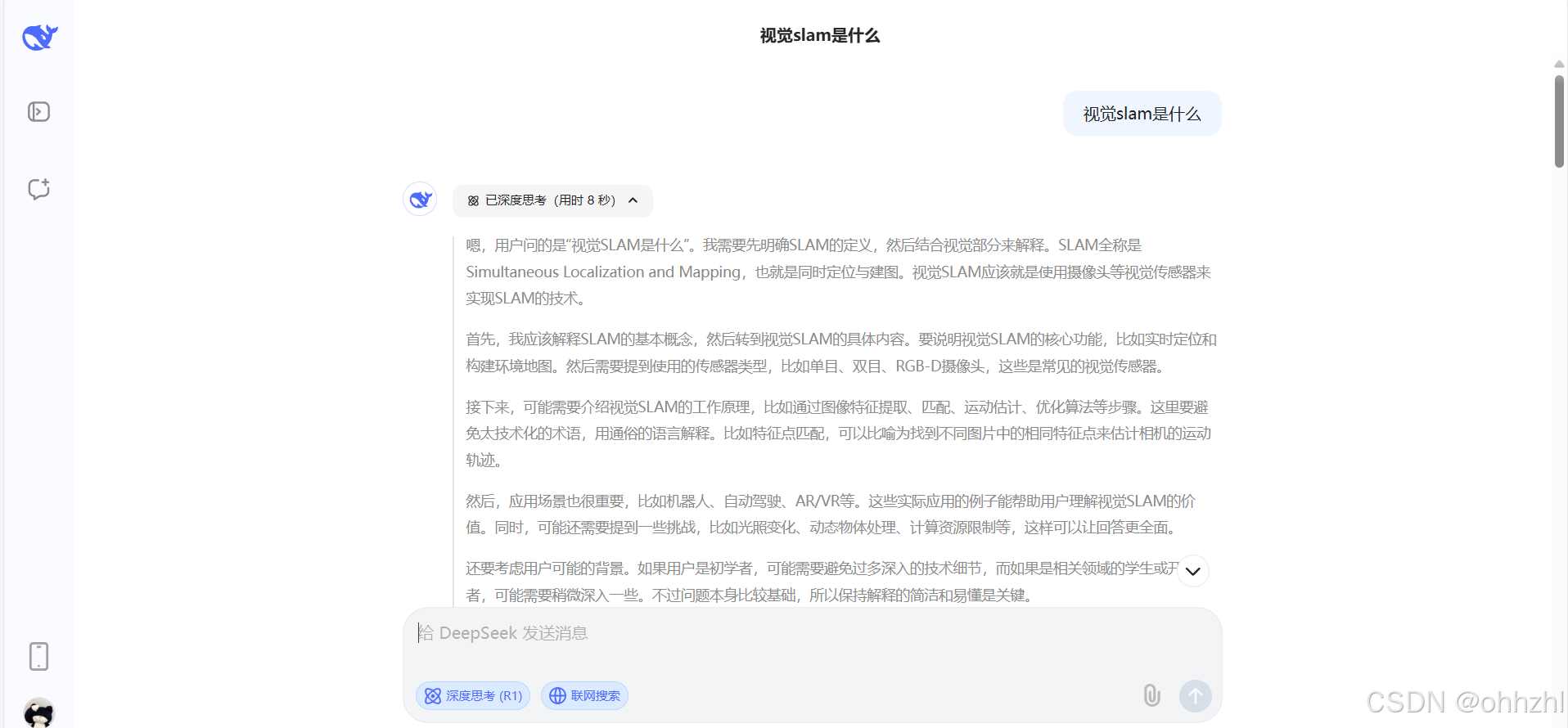Click the DeepSeek avatar beside the response
The height and width of the screenshot is (728, 1568).
coord(420,199)
